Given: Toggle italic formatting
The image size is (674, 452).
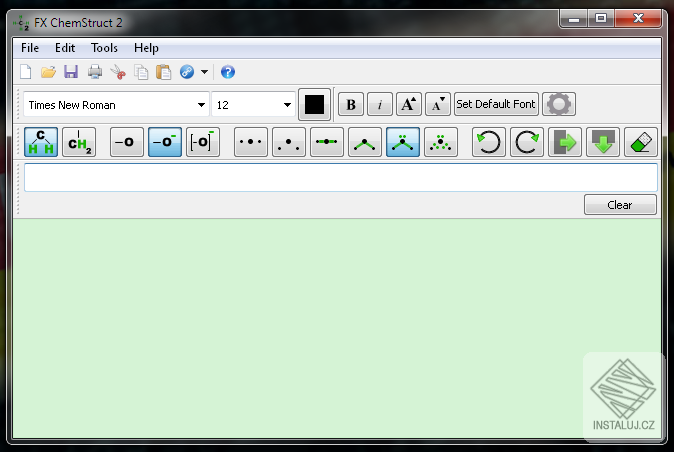Looking at the screenshot, I should tap(380, 104).
